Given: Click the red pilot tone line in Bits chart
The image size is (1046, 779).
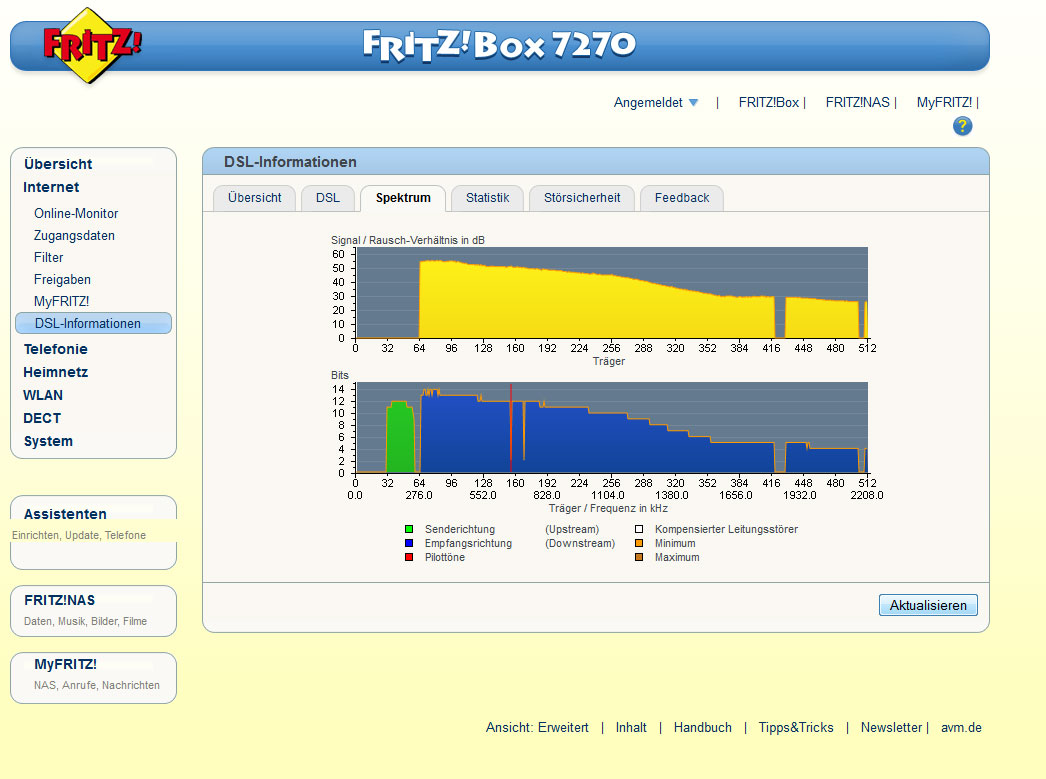Looking at the screenshot, I should (511, 428).
